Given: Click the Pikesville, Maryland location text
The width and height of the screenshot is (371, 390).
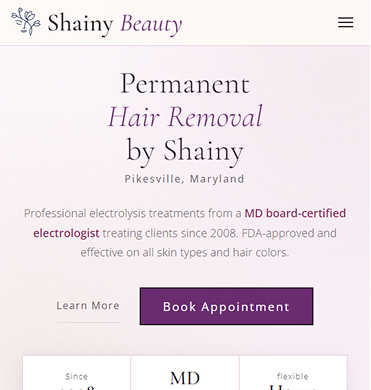Looking at the screenshot, I should [184, 179].
